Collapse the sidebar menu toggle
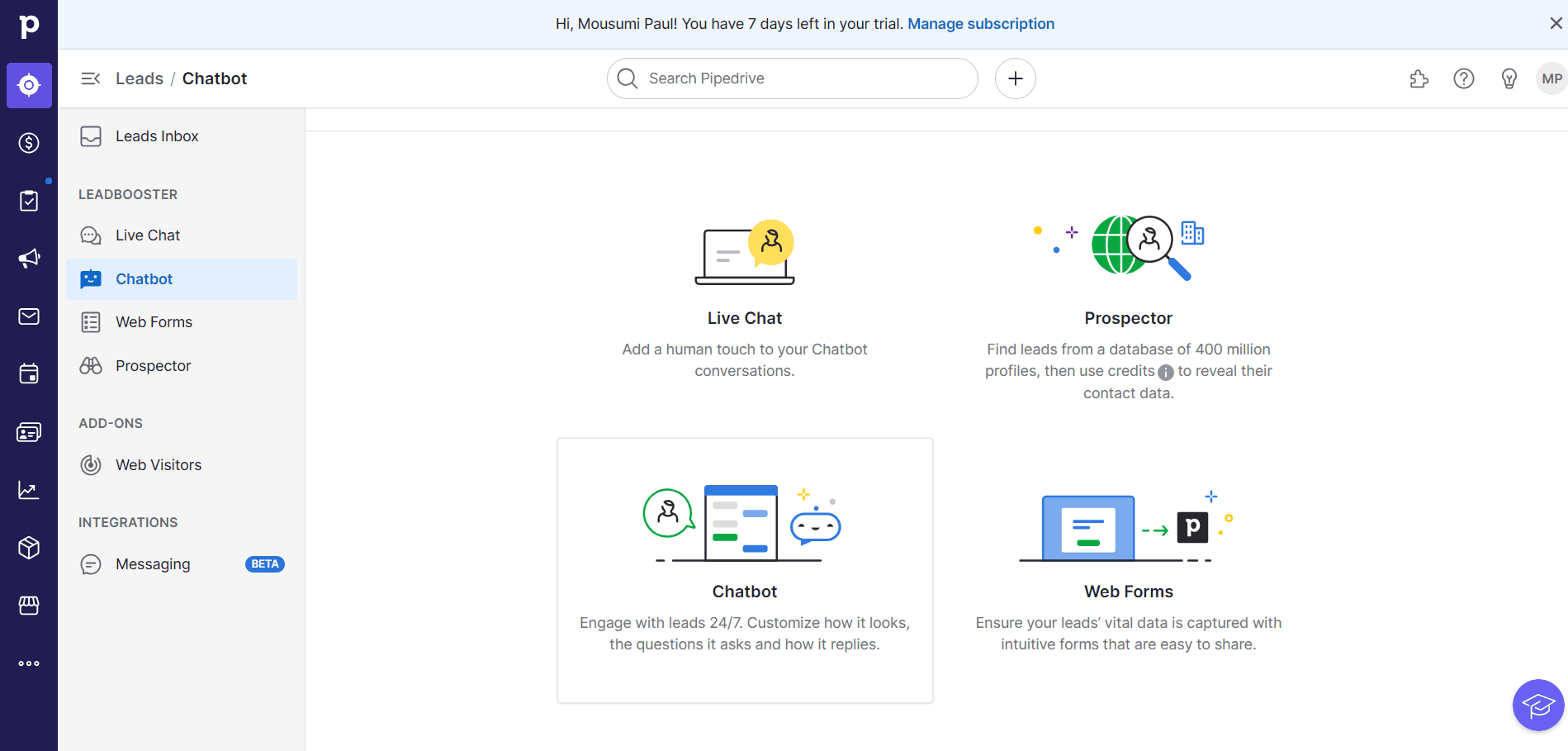 click(90, 78)
